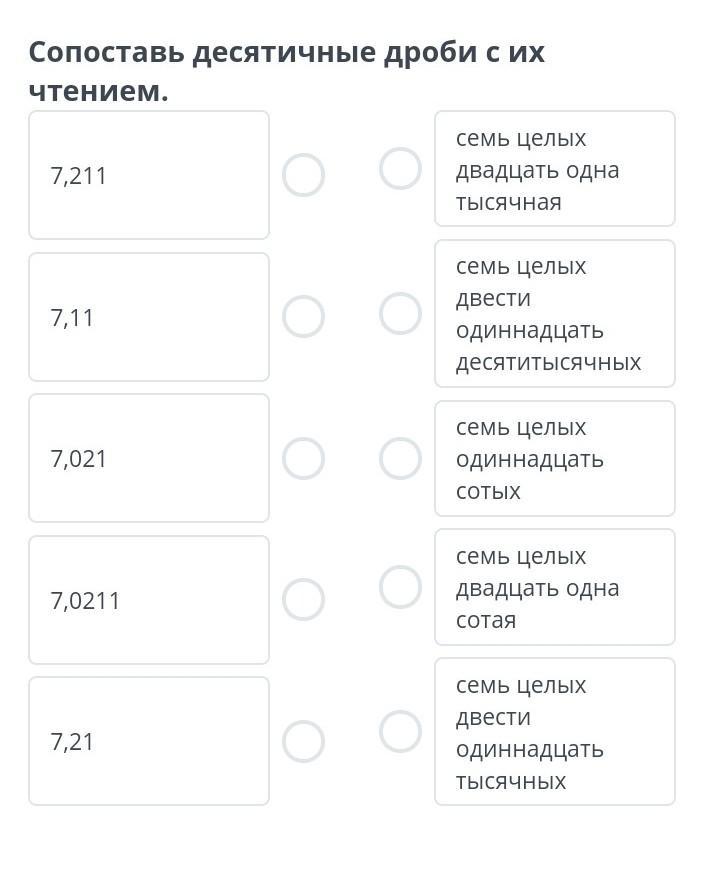712x877 pixels.
Task: Select circle beside 'двести одиннадцать тысячных'
Action: [400, 732]
